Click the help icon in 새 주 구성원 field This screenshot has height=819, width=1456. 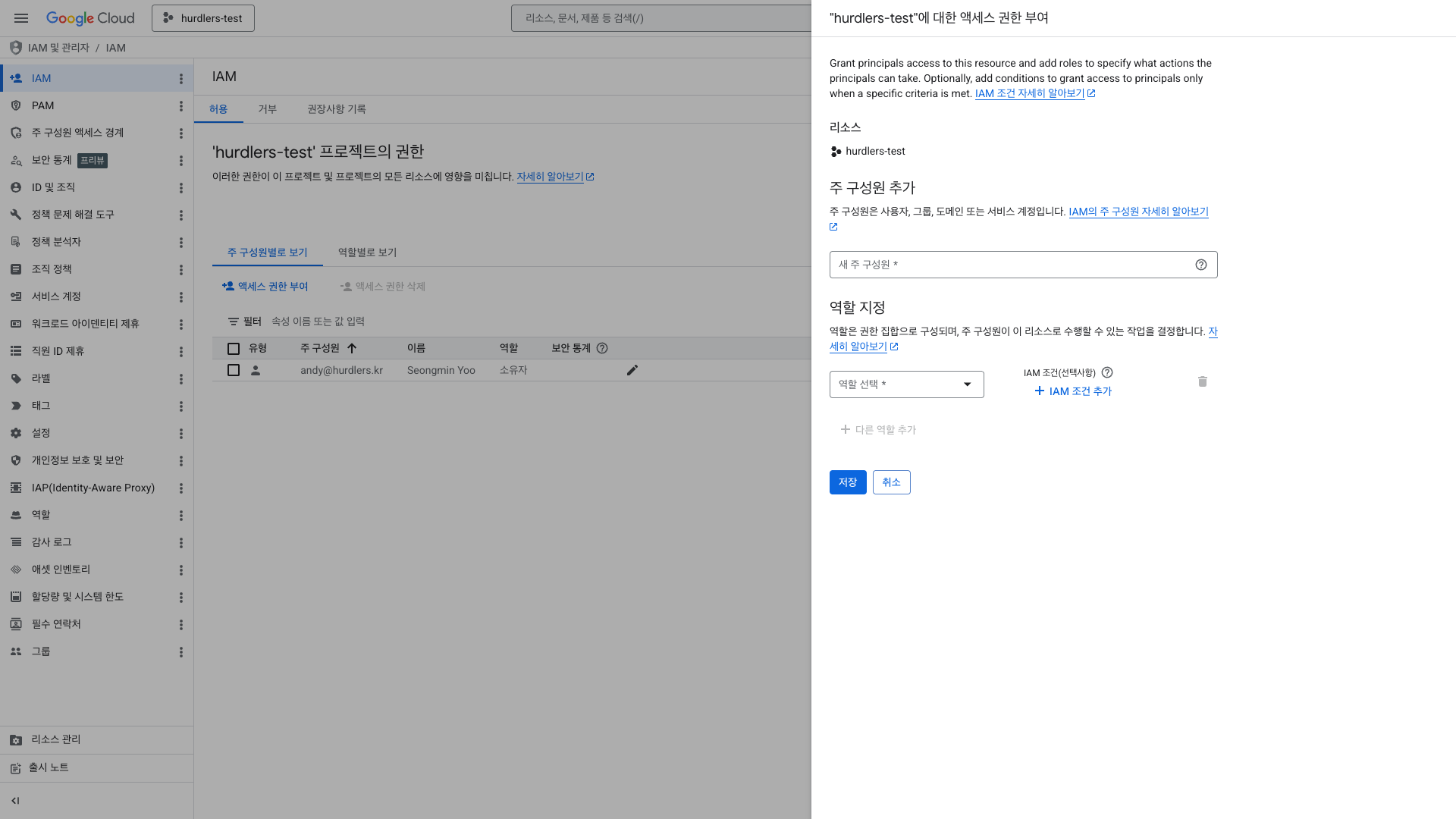click(x=1201, y=265)
